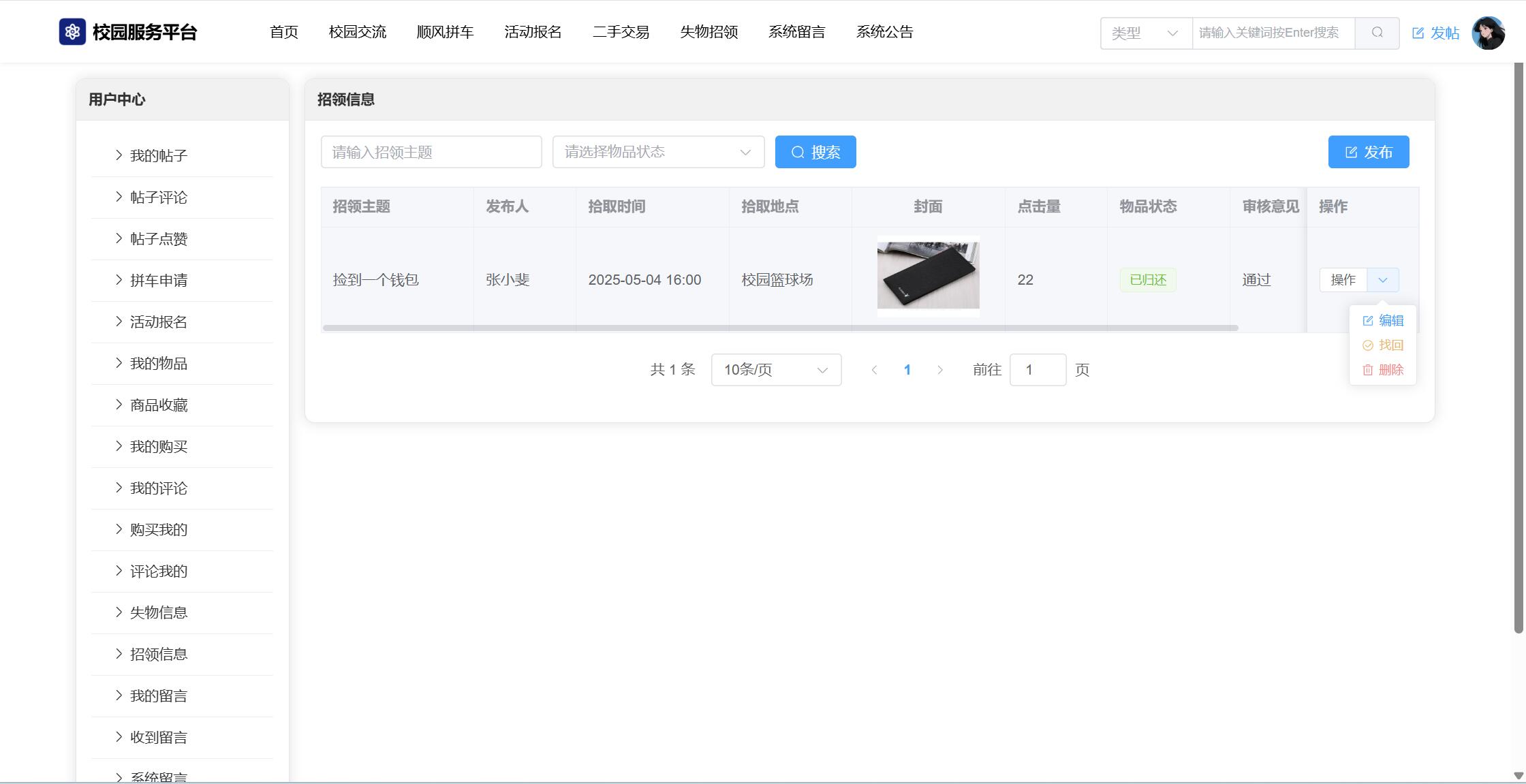Choose 找回 option in operations menu
This screenshot has height=784, width=1526.
(x=1383, y=345)
